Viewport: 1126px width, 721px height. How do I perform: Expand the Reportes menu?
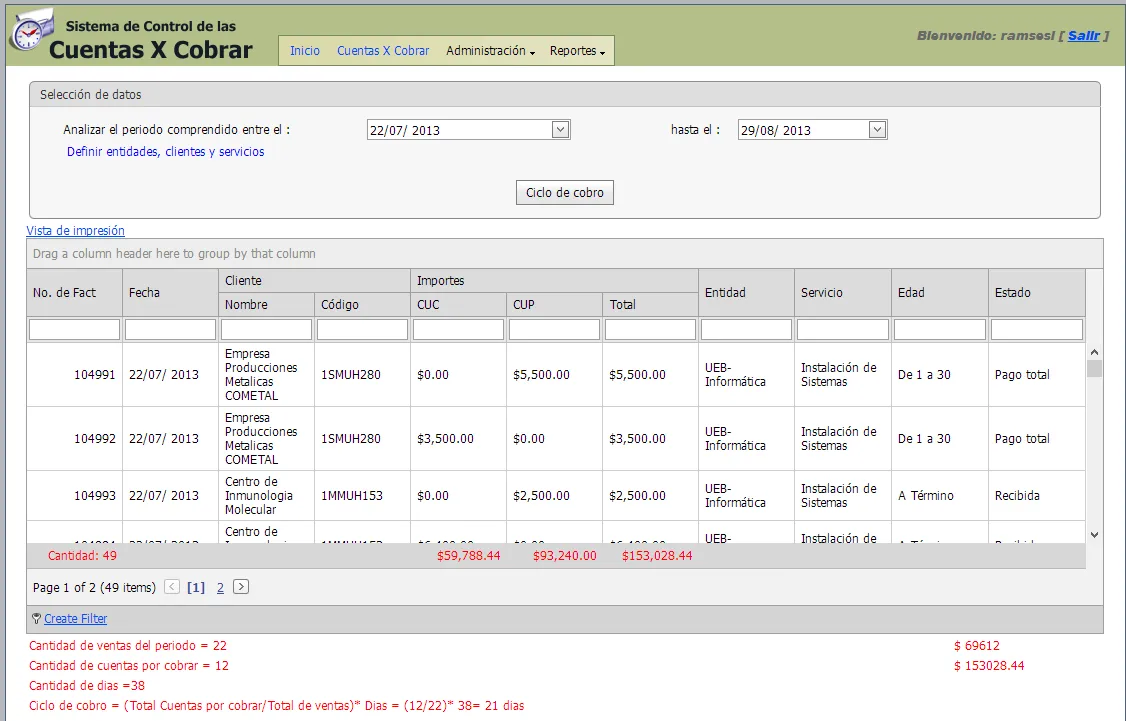click(577, 51)
